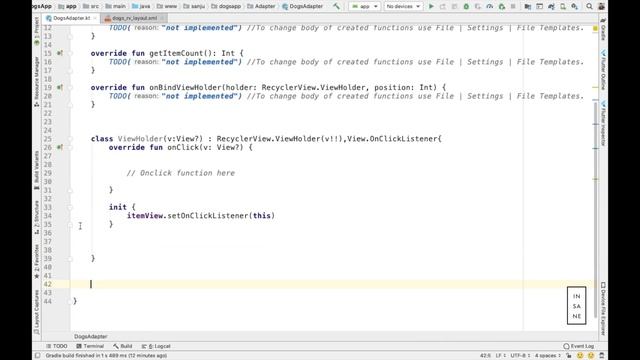Click the read-only lock icon in the status bar
Screen dimensions: 640x360
click(x=569, y=356)
